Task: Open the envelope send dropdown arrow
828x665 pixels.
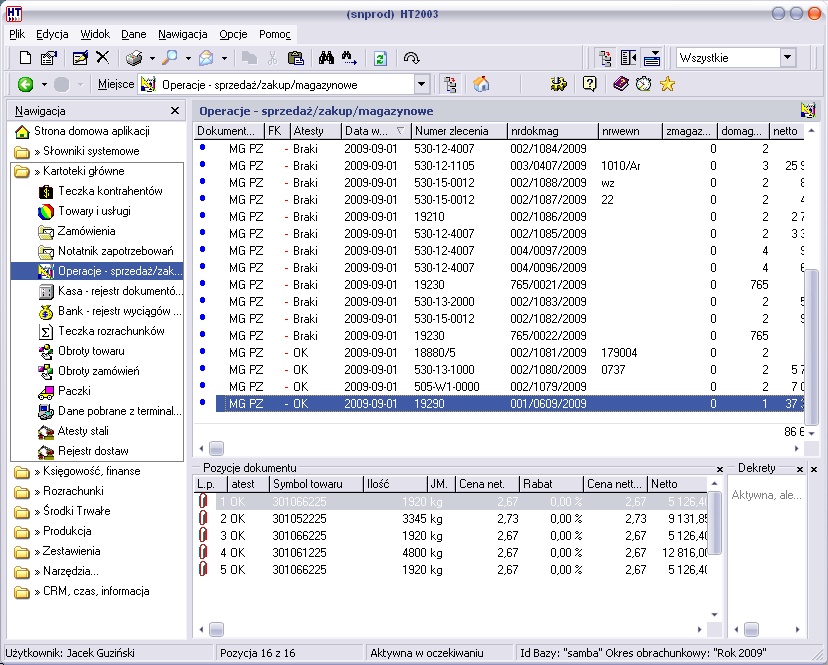Action: [x=224, y=58]
